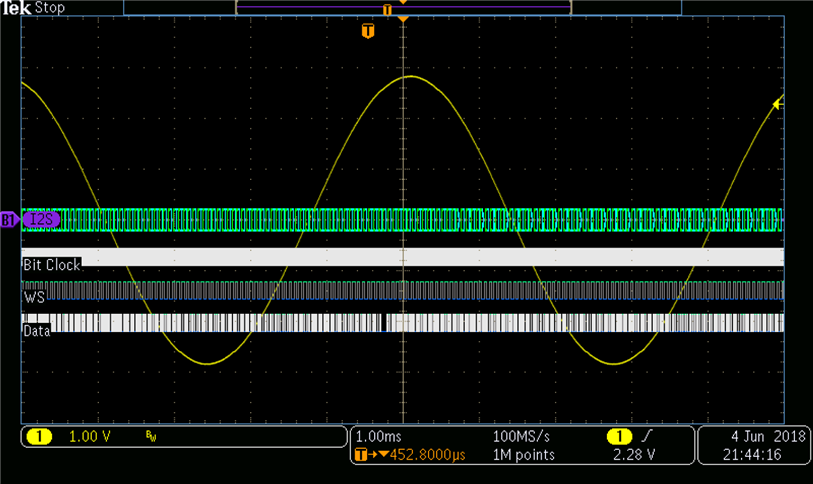
Task: Click the 1.00 V vertical scale readout
Action: (x=89, y=437)
